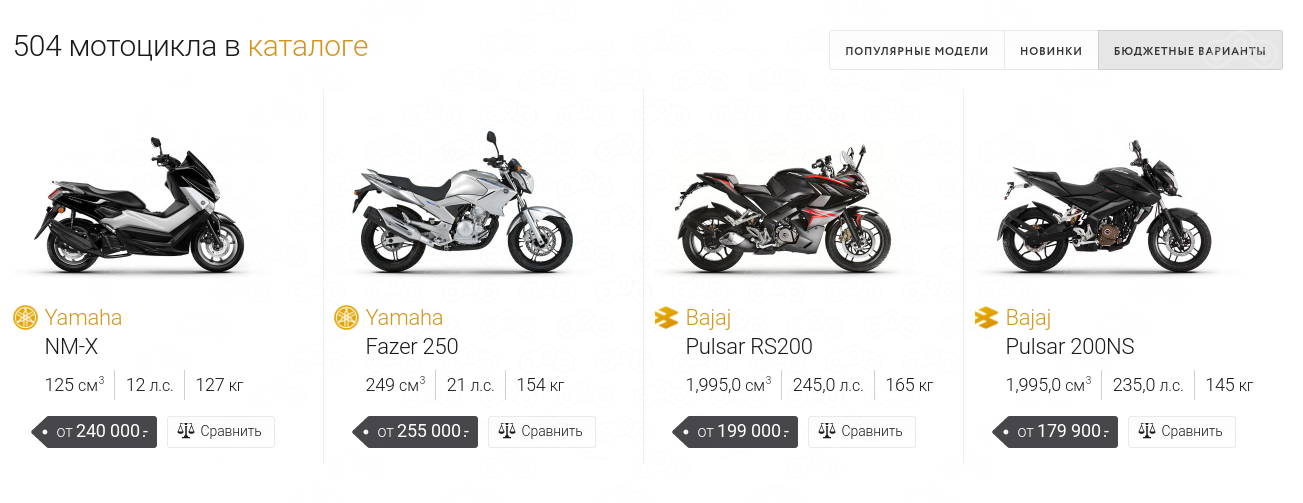
Task: Click the от 240 000 price tag
Action: tap(97, 432)
